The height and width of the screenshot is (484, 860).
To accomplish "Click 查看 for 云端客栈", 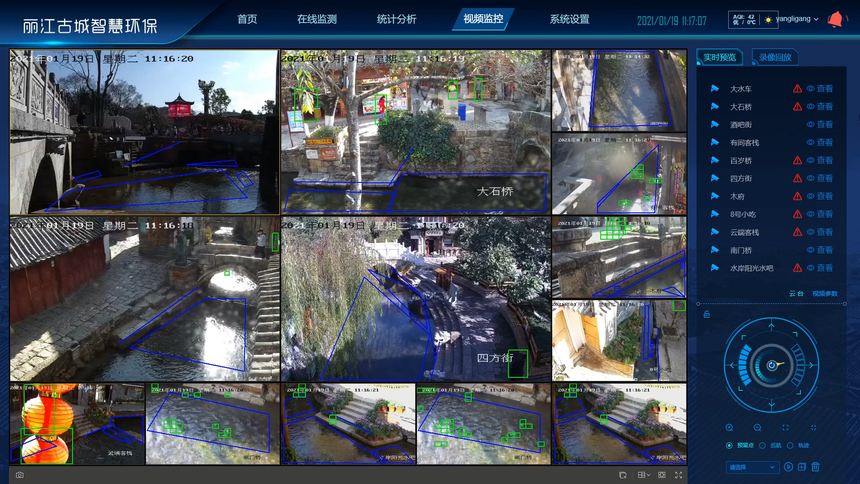I will 825,232.
